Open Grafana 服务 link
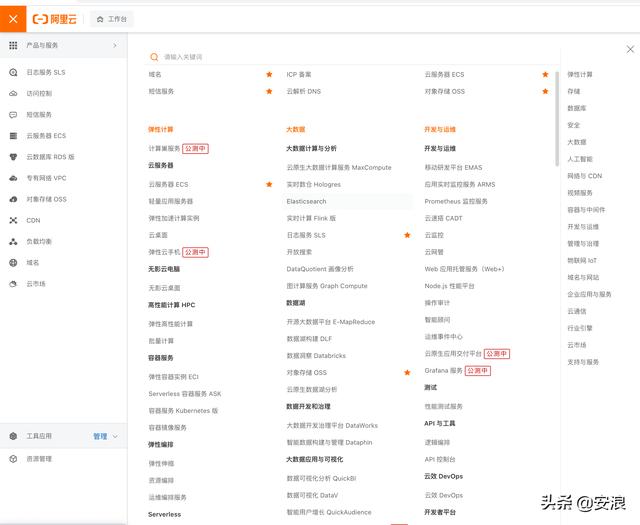Viewport: 640px width, 525px height. point(443,370)
